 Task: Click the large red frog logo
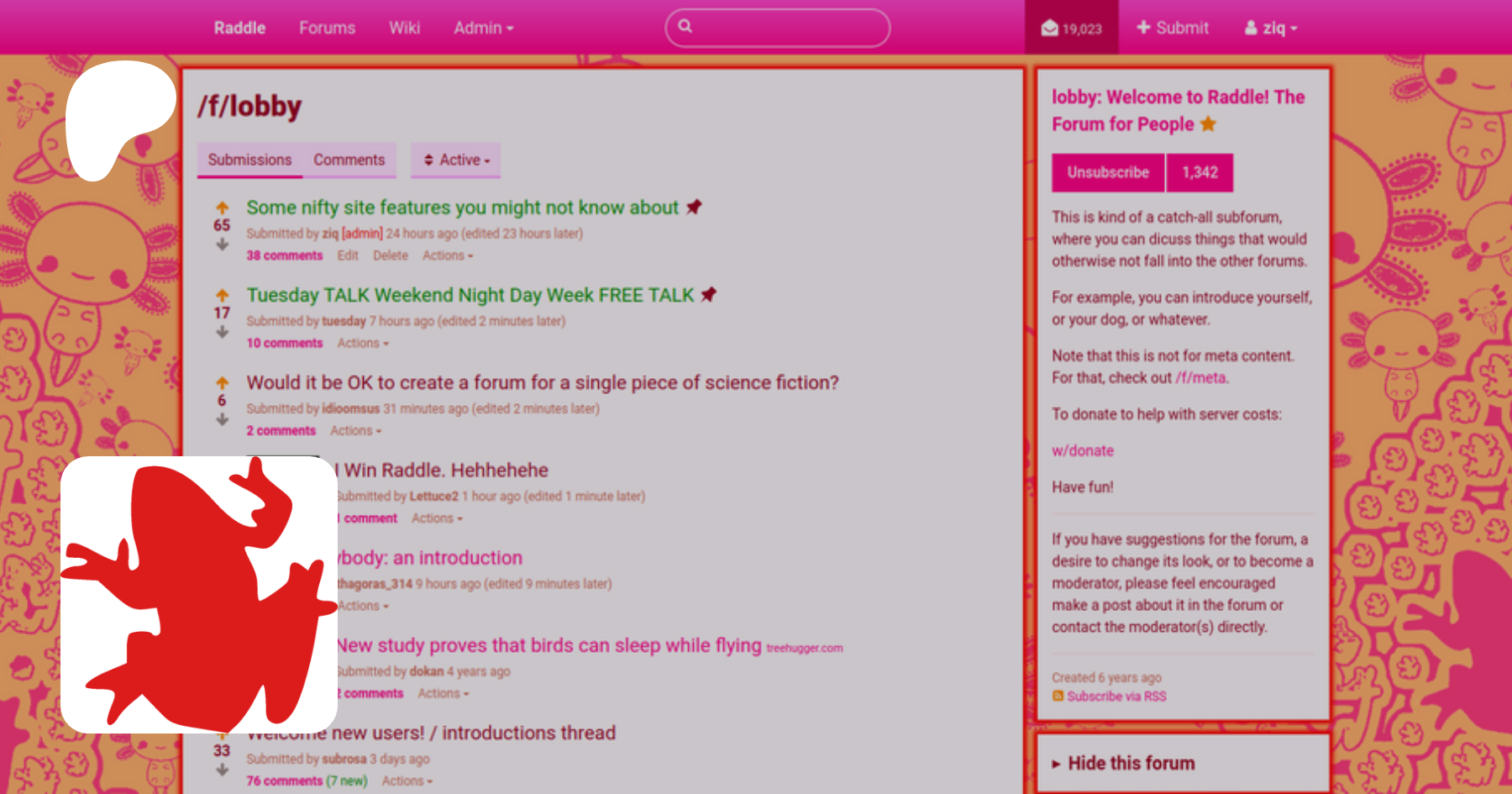[199, 595]
